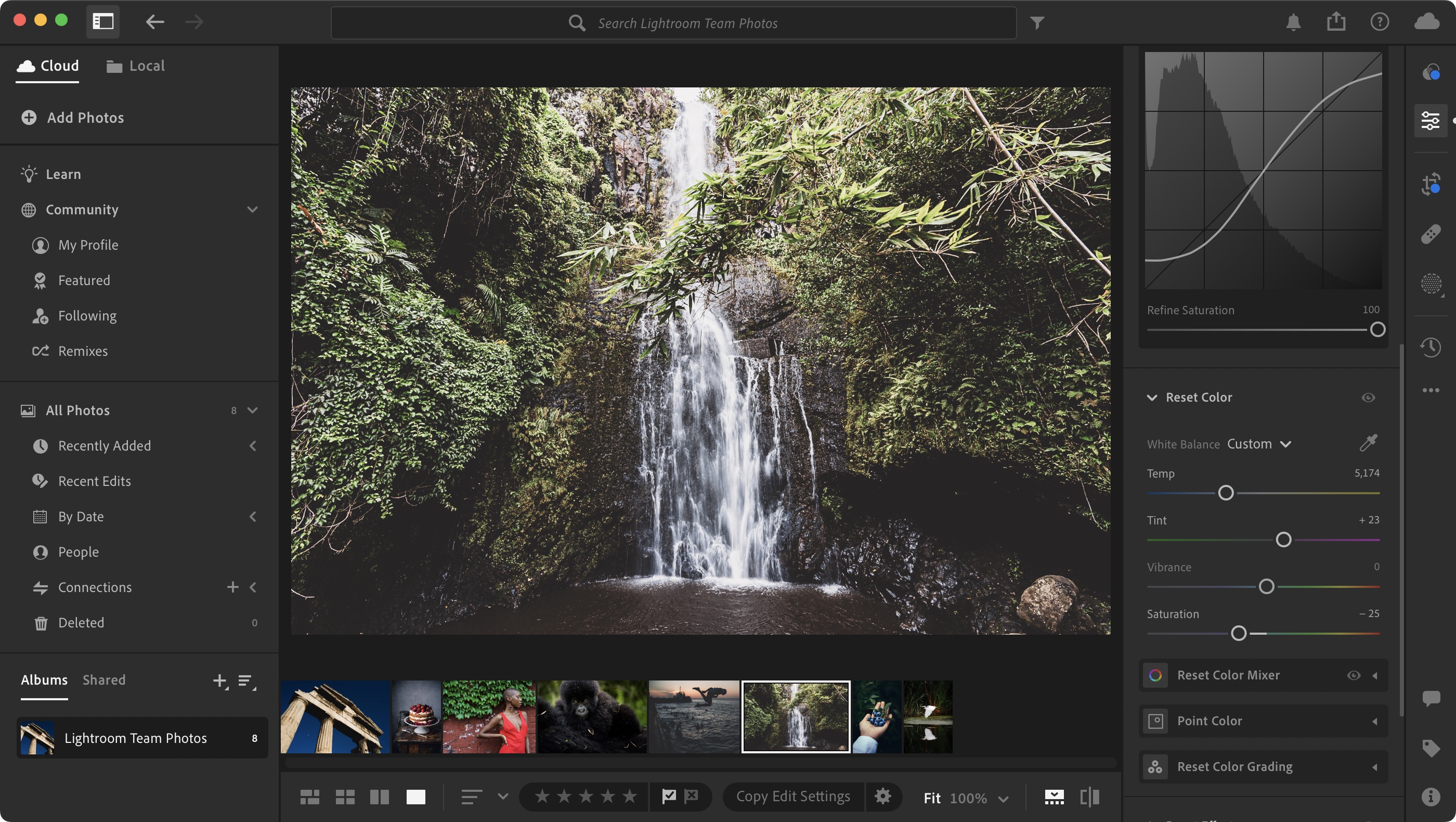Switch to the Local tab
This screenshot has width=1456, height=822.
pos(145,65)
